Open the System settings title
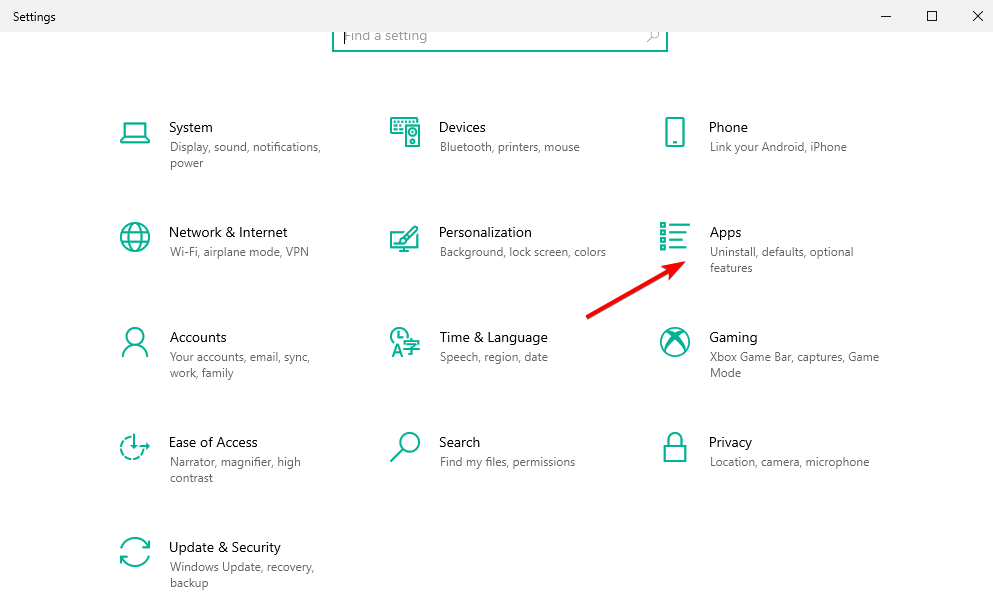 [191, 127]
